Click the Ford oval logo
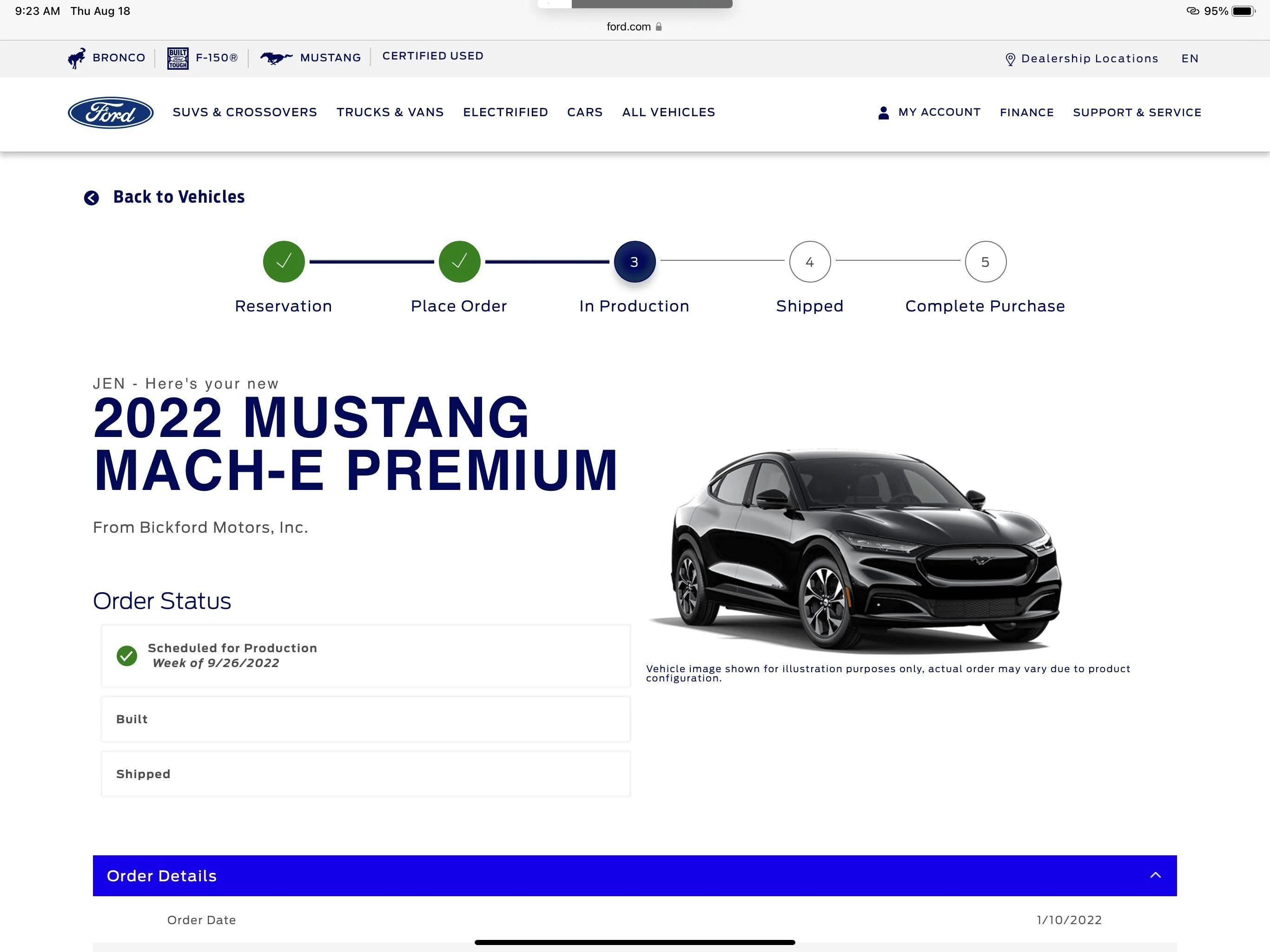 pyautogui.click(x=110, y=112)
